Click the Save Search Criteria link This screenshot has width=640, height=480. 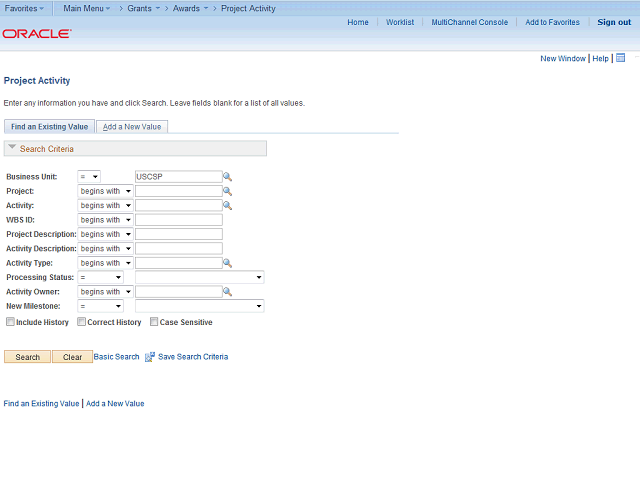click(x=193, y=357)
